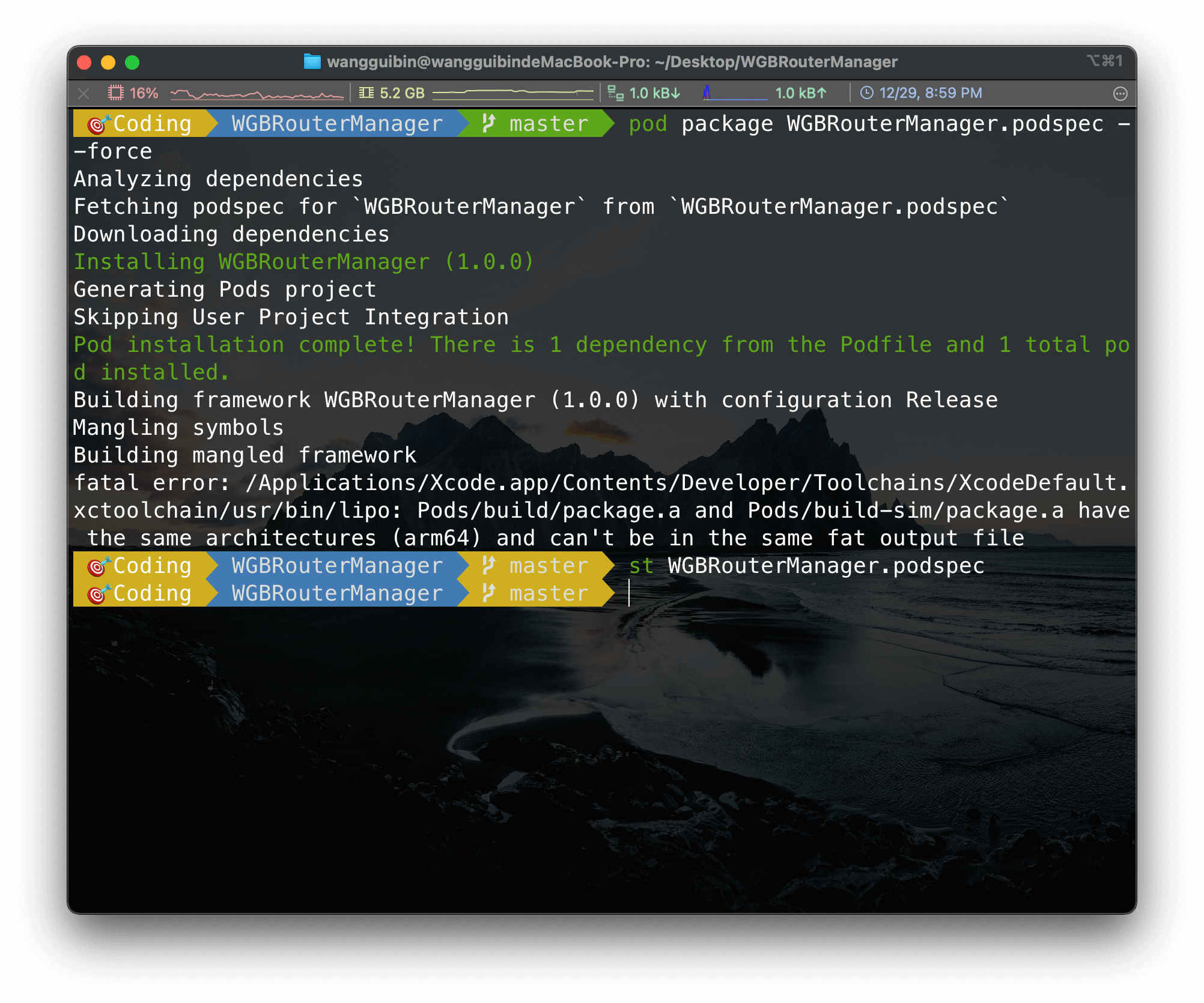Click the status bar close X icon
The height and width of the screenshot is (1003, 1204).
(x=84, y=94)
